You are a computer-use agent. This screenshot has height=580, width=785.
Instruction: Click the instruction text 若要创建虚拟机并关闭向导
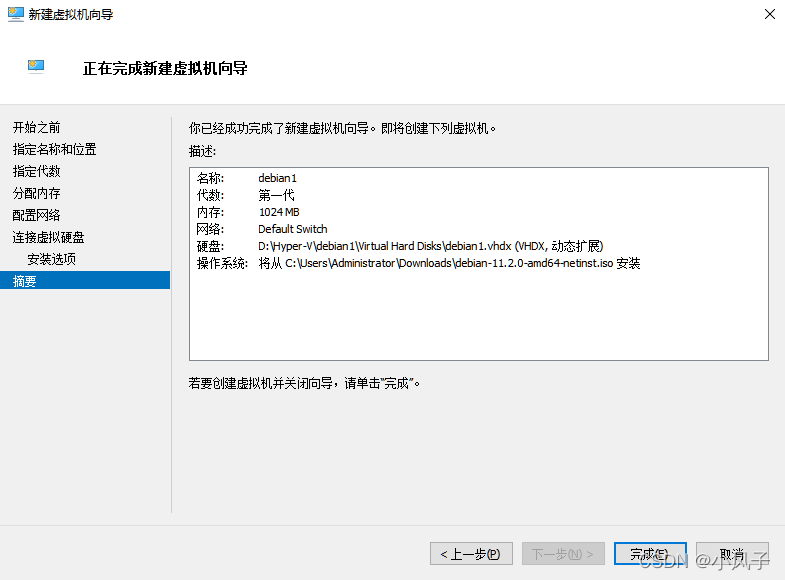tap(304, 383)
